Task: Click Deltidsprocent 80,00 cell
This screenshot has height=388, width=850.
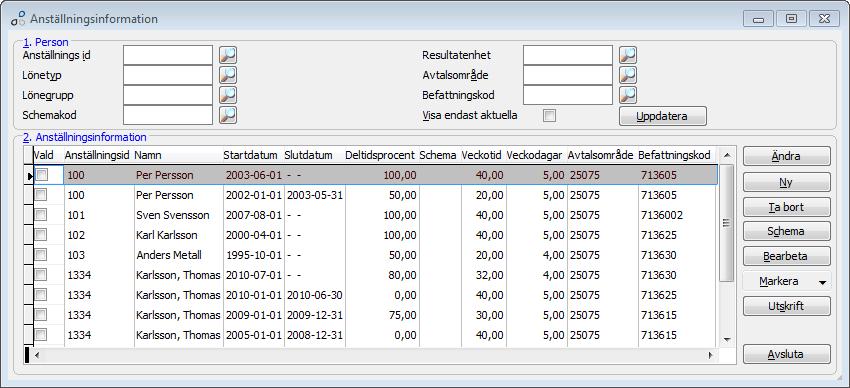Action: [x=382, y=275]
